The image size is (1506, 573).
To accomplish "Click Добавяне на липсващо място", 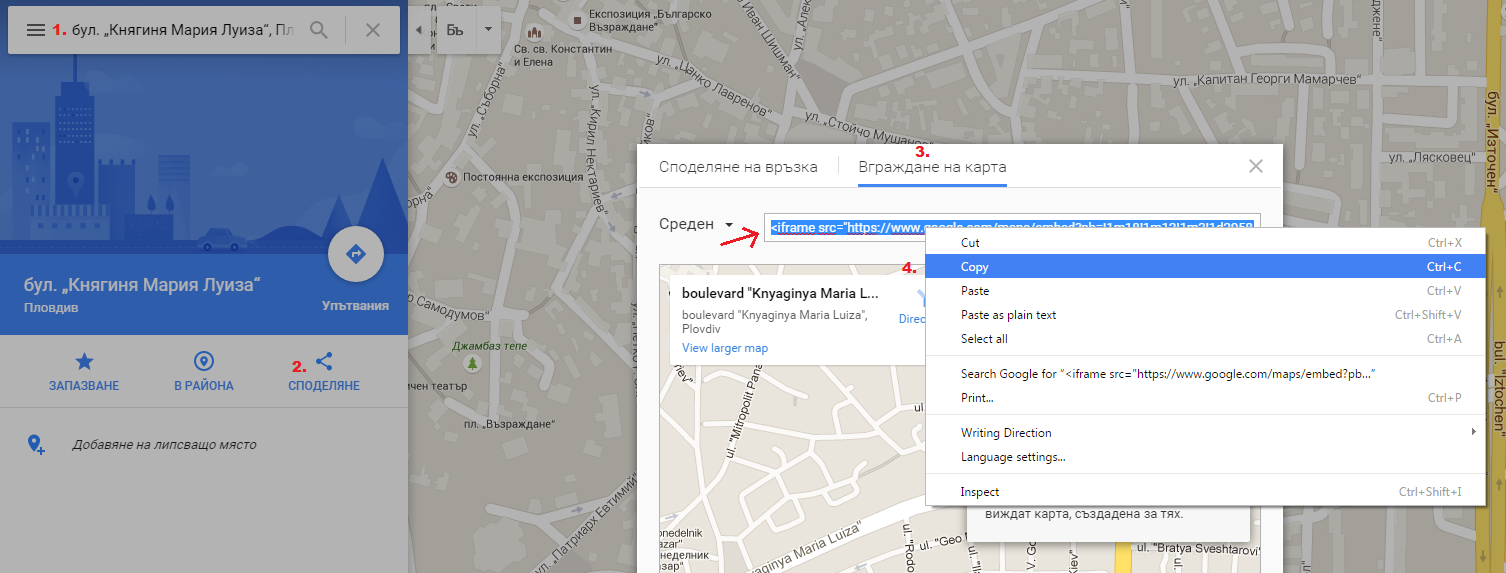I will (164, 444).
